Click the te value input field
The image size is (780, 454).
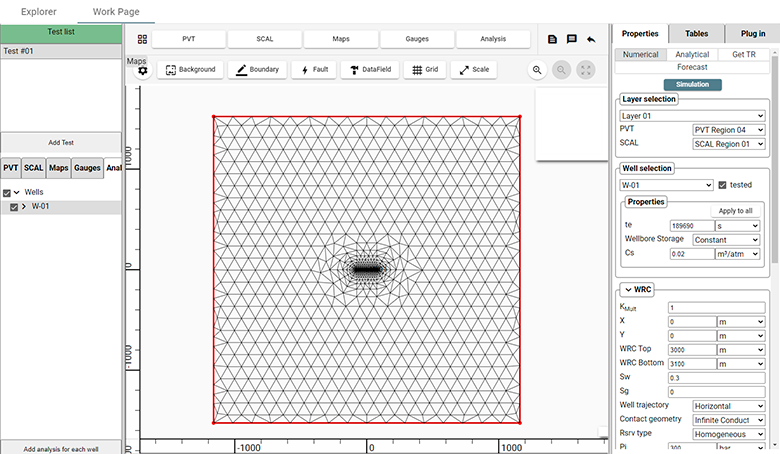coord(692,226)
